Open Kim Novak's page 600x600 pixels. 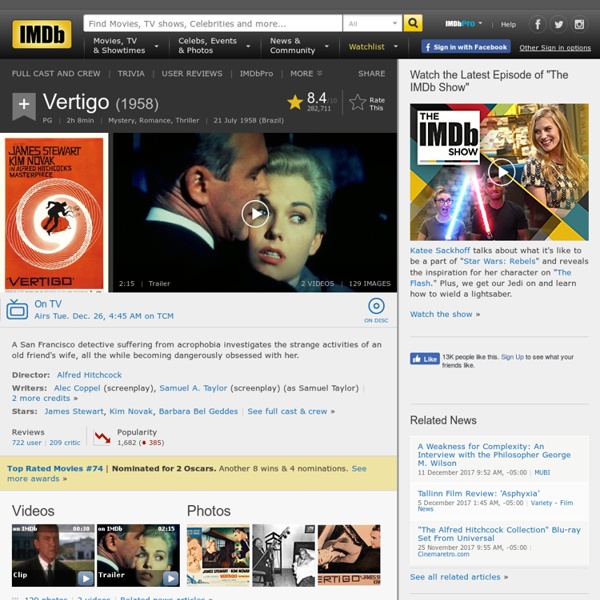131,411
